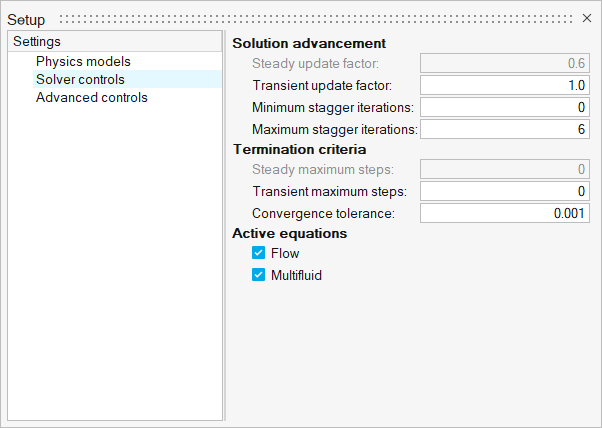Click the Transient update factor input field
The image size is (602, 428).
coord(505,85)
